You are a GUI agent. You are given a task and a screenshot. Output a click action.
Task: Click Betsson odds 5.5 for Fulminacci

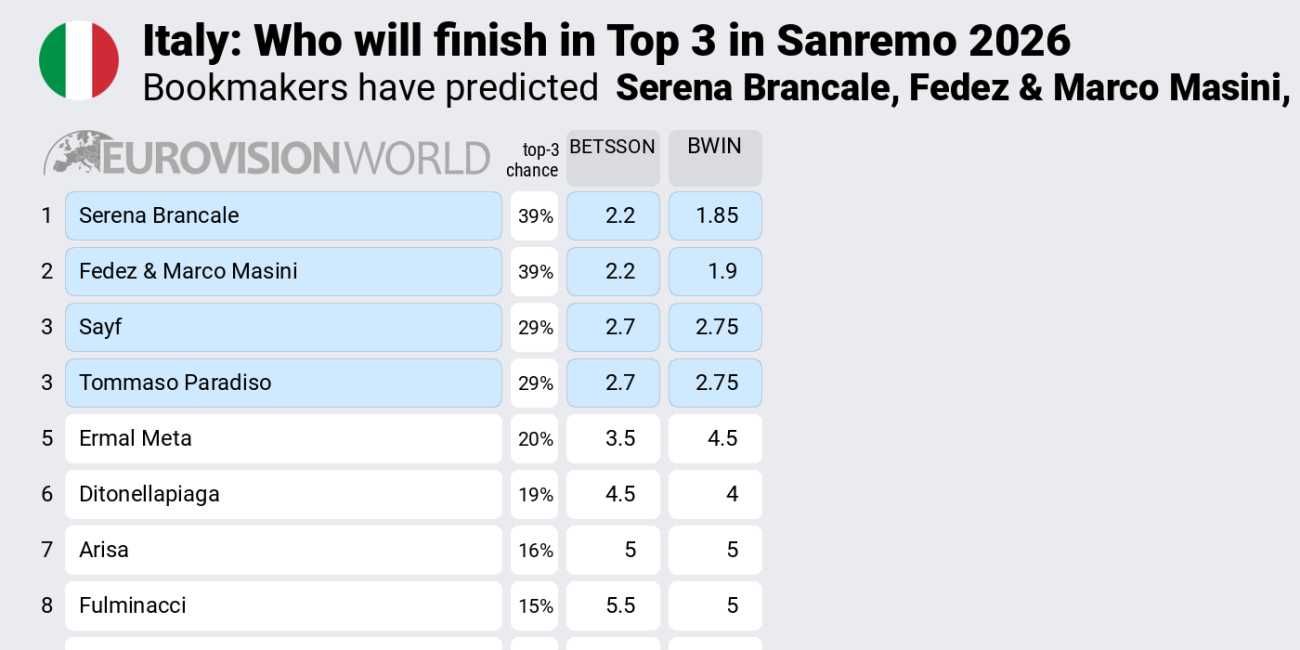[613, 606]
